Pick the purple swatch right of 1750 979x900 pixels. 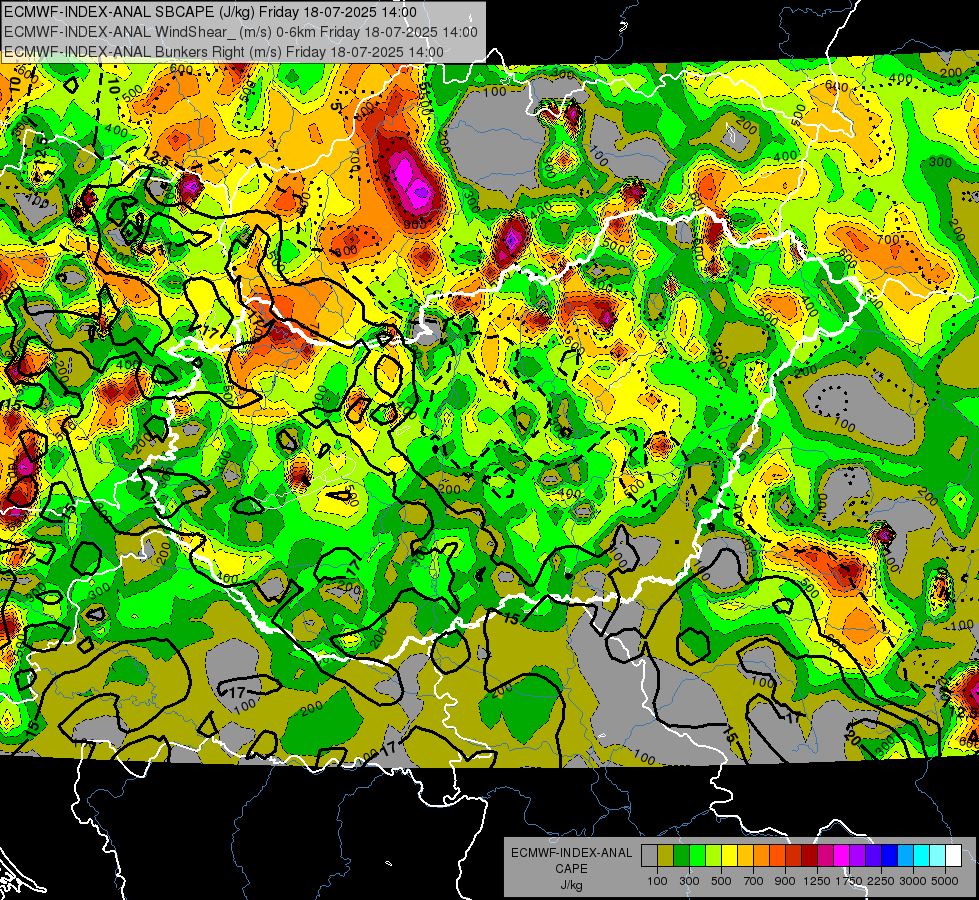(857, 856)
